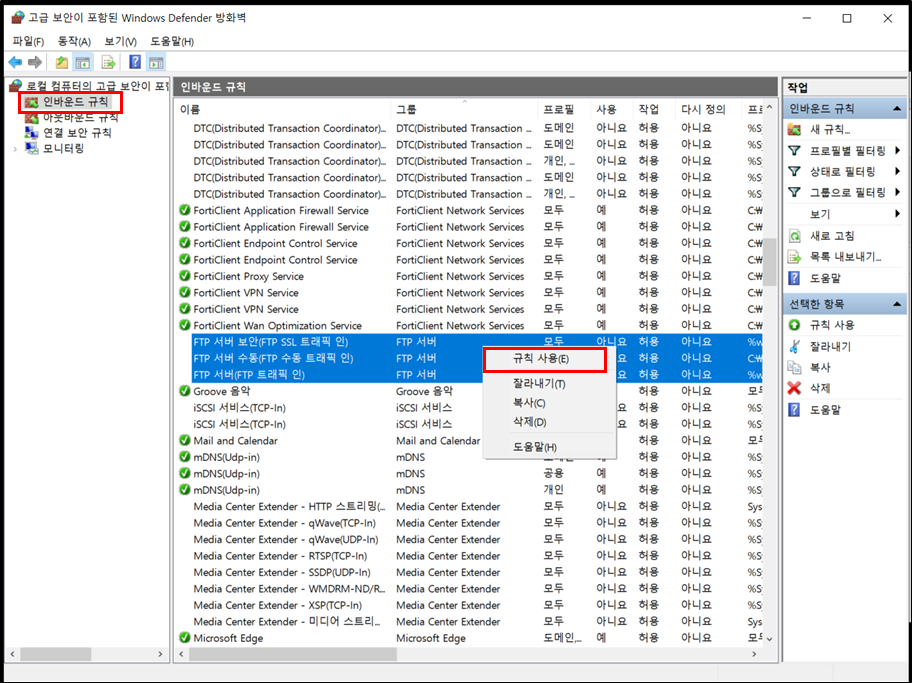Click the 새로 고침 refresh icon

(795, 236)
